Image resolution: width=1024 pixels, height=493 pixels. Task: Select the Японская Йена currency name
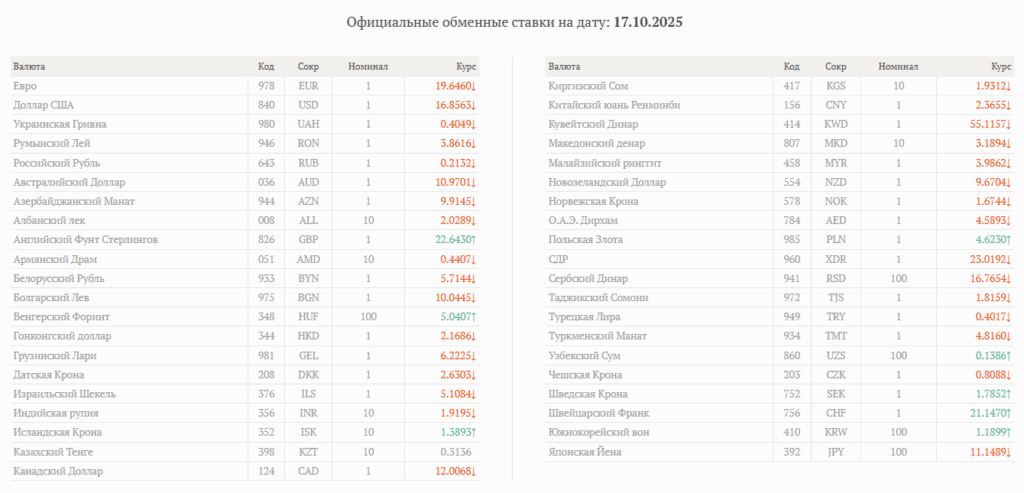coord(585,452)
